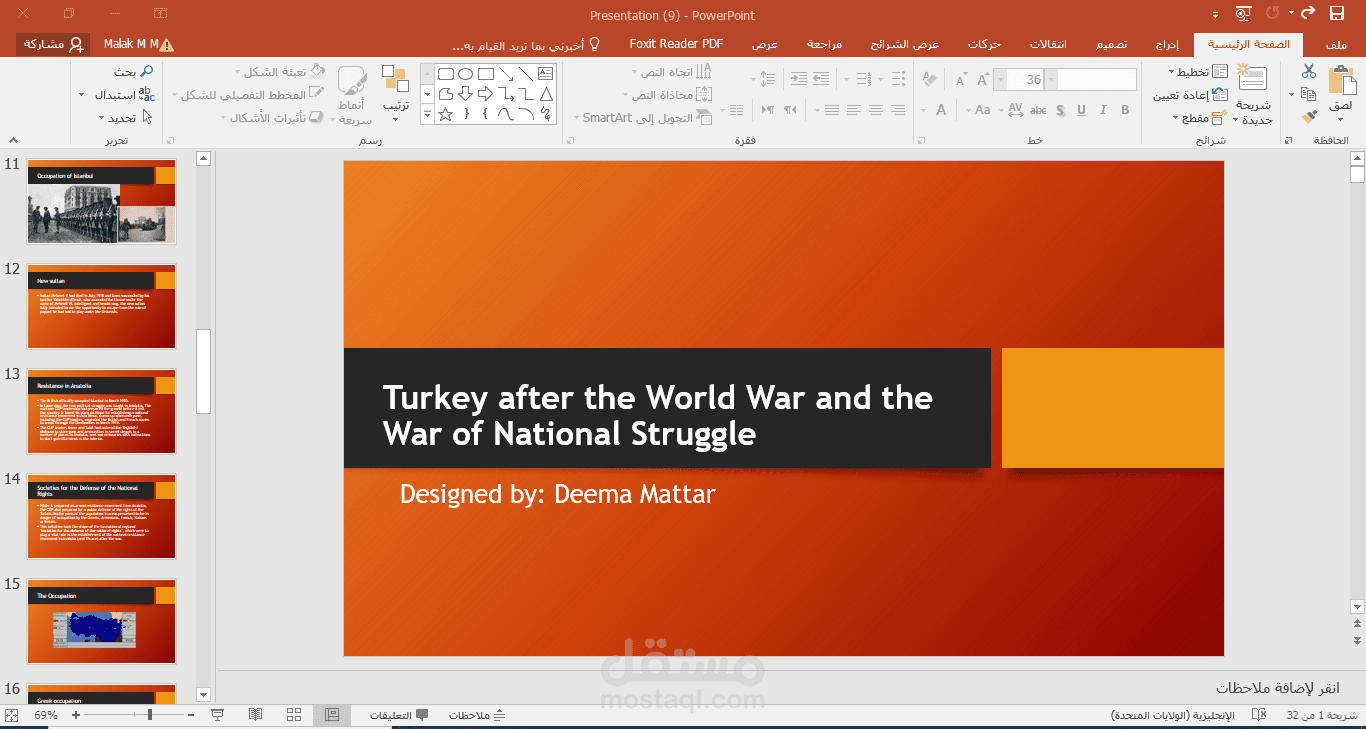The width and height of the screenshot is (1366, 729).
Task: Click Normal view icon in status bar
Action: pyautogui.click(x=332, y=715)
